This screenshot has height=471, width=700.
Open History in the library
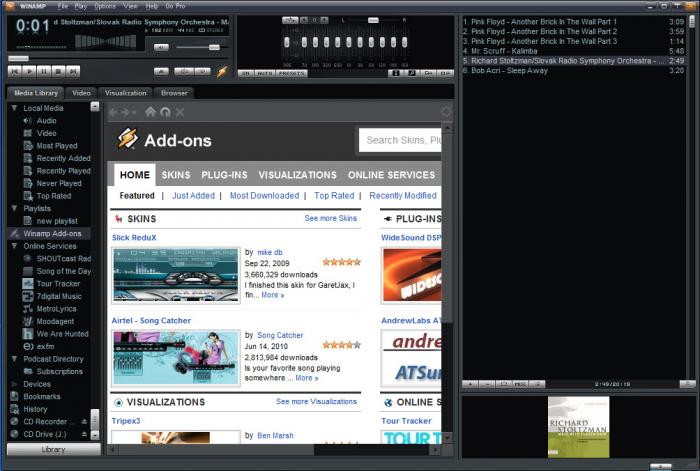(x=35, y=409)
